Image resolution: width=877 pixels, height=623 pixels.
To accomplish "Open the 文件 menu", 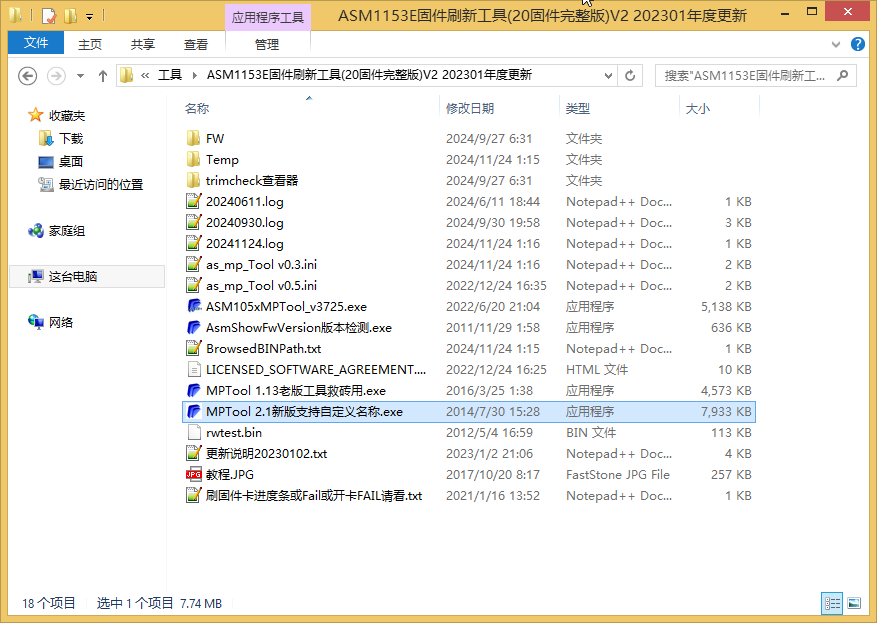I will click(36, 44).
